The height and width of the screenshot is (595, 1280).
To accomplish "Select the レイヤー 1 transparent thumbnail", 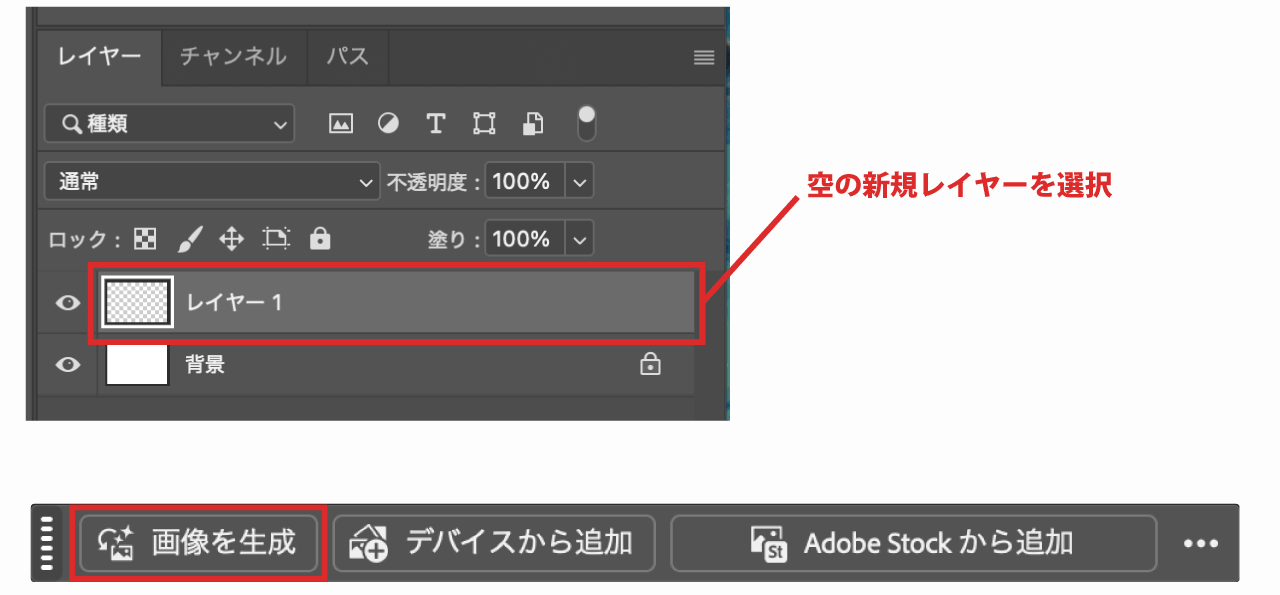I will (139, 301).
